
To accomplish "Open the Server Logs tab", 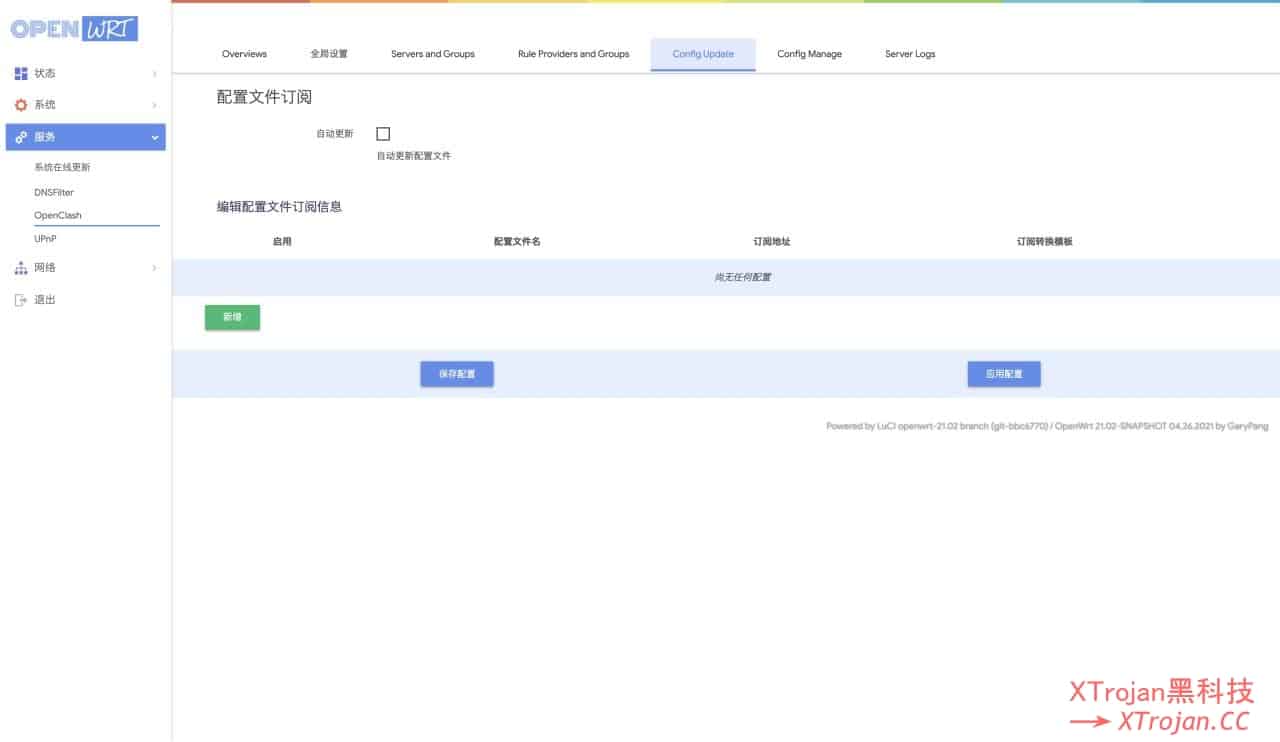I will (910, 54).
